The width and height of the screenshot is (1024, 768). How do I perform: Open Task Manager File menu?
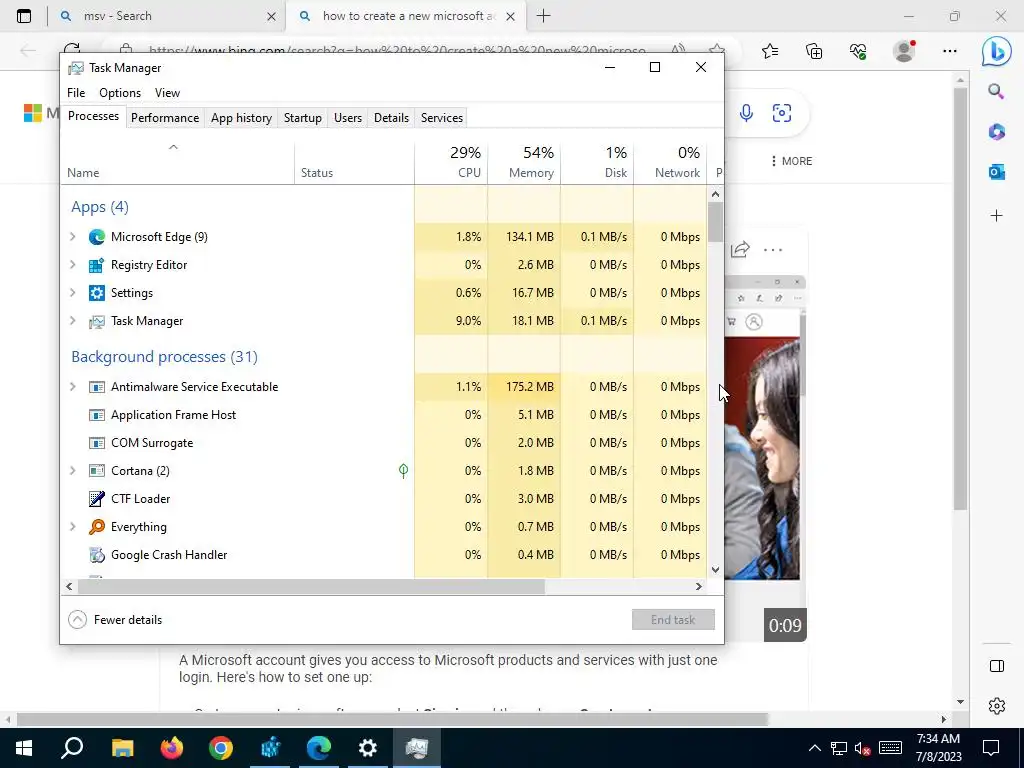click(x=76, y=93)
